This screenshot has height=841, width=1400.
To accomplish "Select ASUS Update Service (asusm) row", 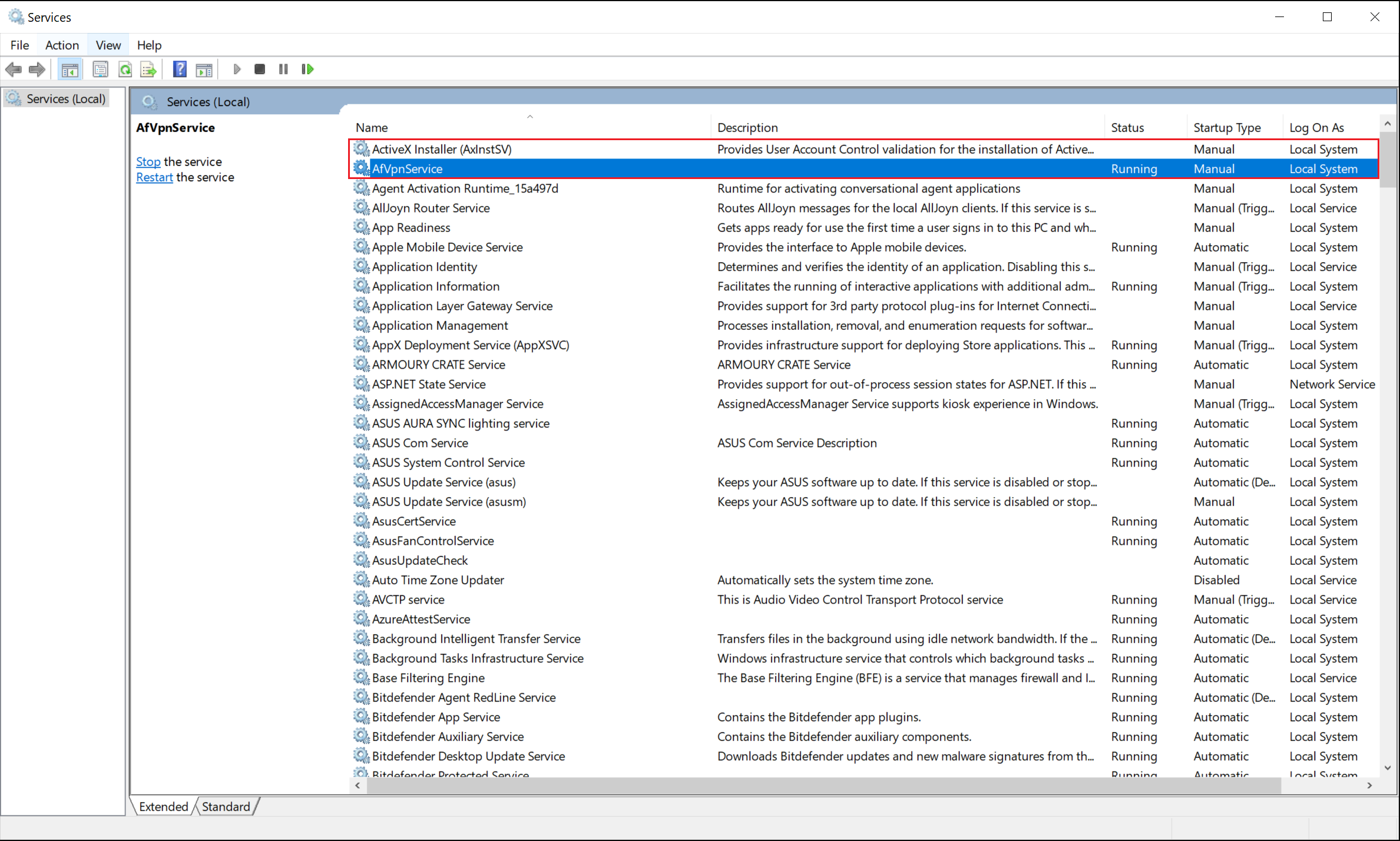I will (x=865, y=502).
